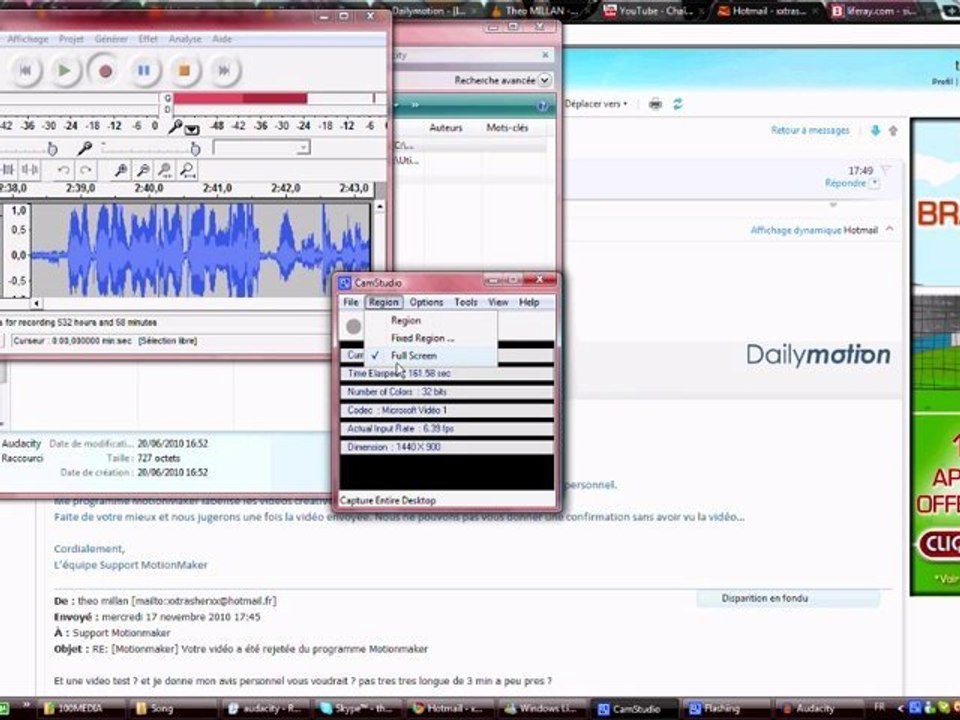Click the Retour à messages link
960x720 pixels.
(810, 130)
